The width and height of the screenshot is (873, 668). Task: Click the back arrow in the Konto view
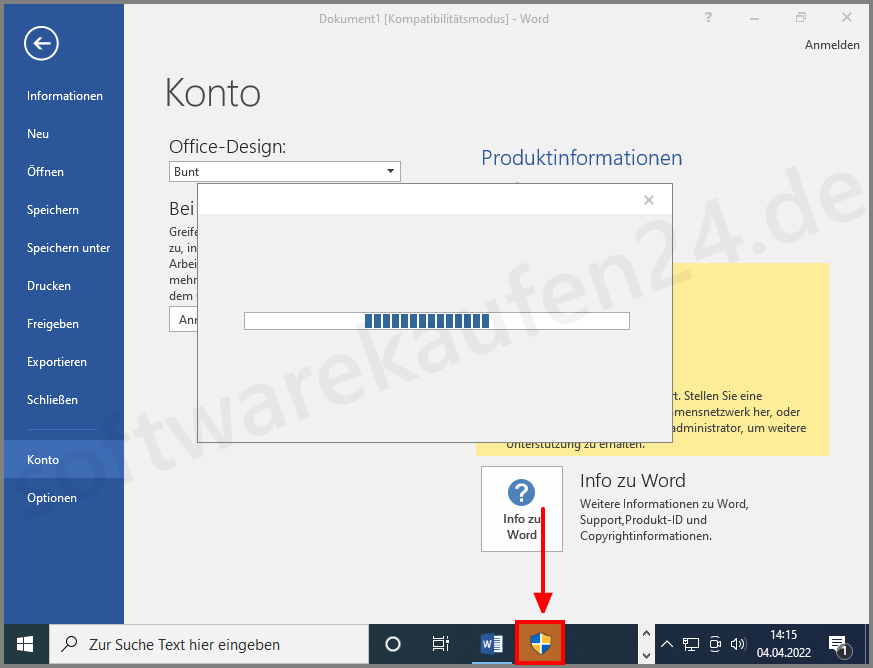coord(40,43)
